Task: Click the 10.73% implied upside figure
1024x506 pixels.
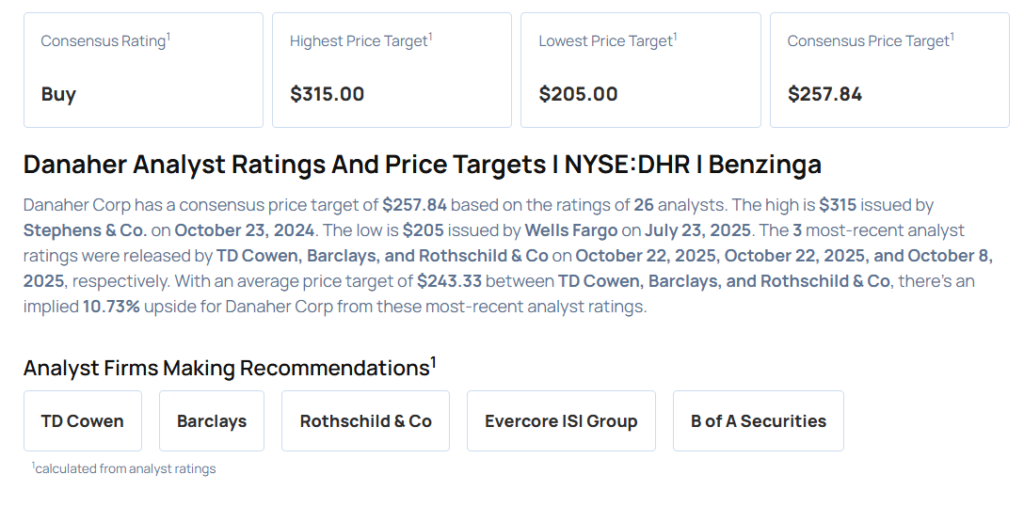Action: (x=110, y=306)
